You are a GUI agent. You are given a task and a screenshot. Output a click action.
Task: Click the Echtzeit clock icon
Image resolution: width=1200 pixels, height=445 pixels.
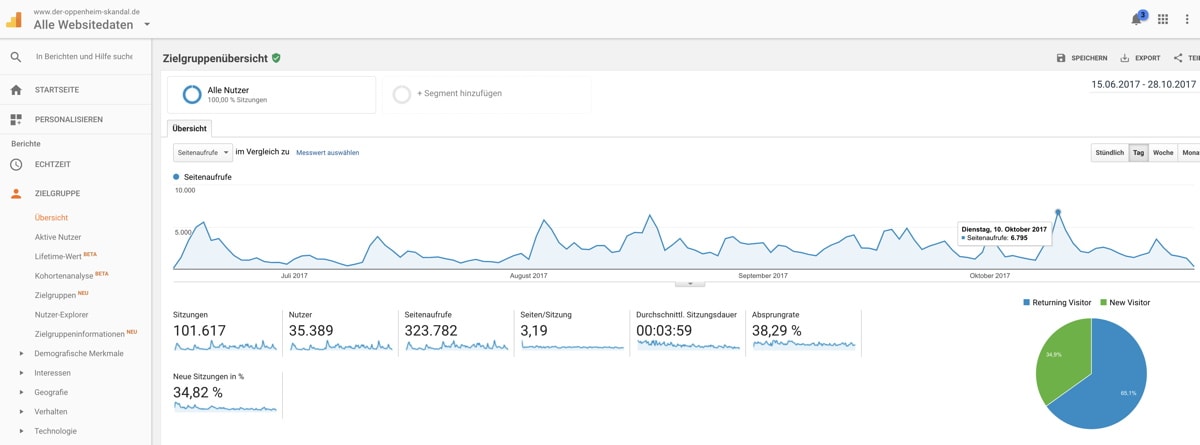16,164
